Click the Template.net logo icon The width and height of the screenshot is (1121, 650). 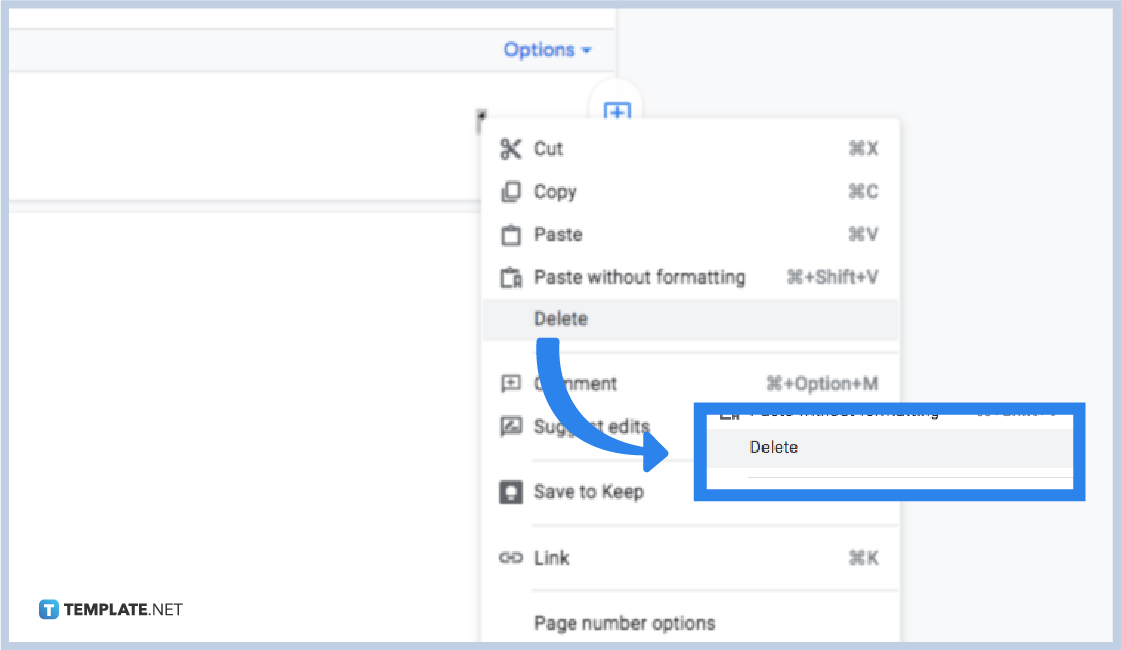[47, 607]
